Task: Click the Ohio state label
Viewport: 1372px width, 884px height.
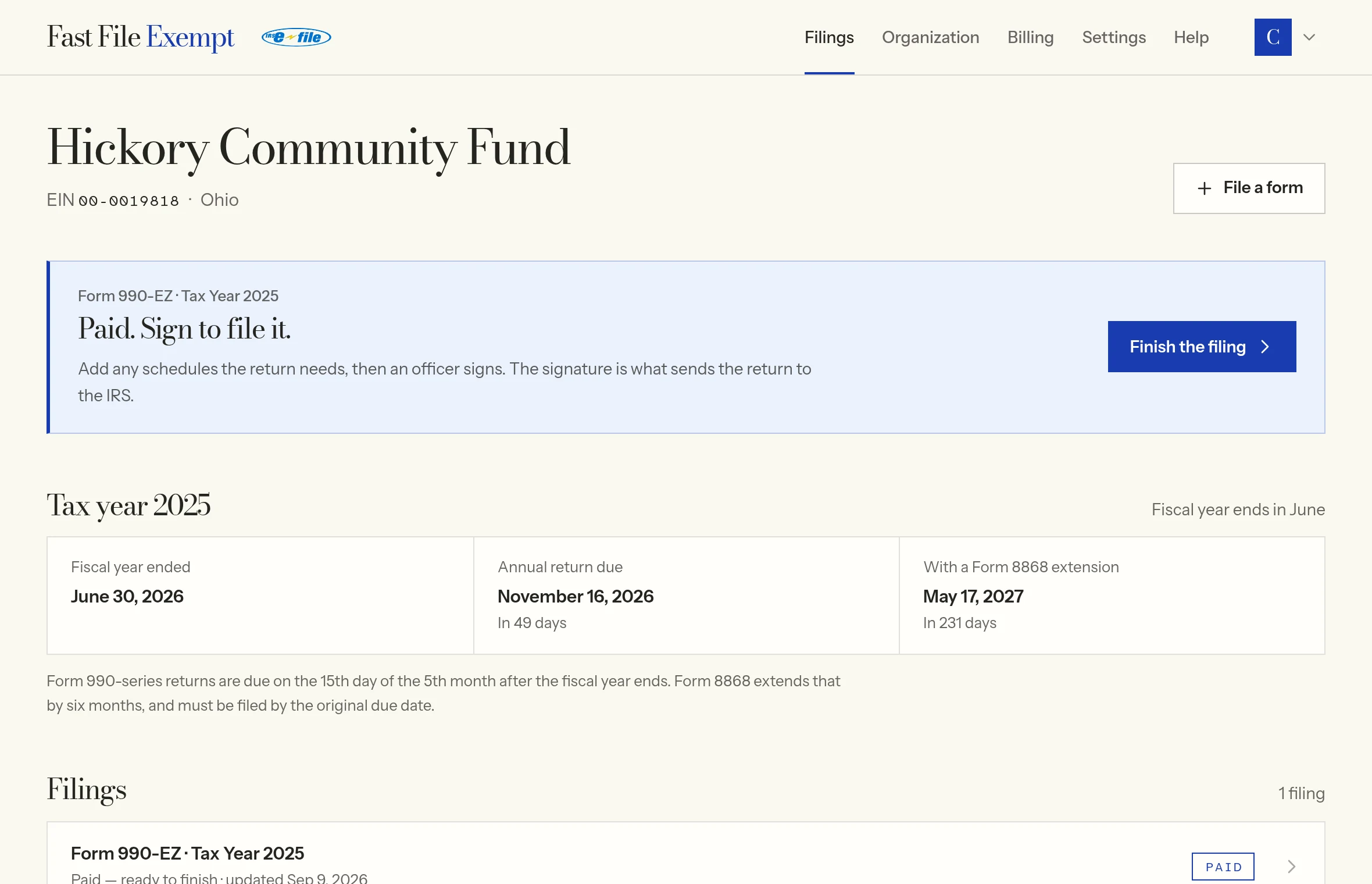Action: (219, 200)
